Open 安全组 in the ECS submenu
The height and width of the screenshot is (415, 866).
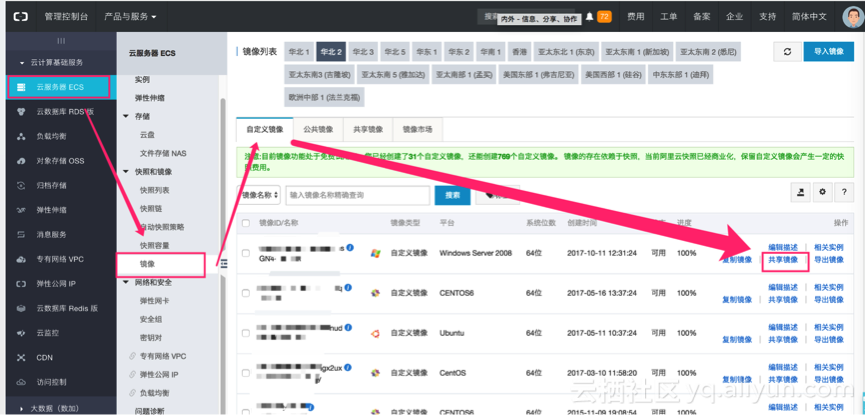point(151,319)
